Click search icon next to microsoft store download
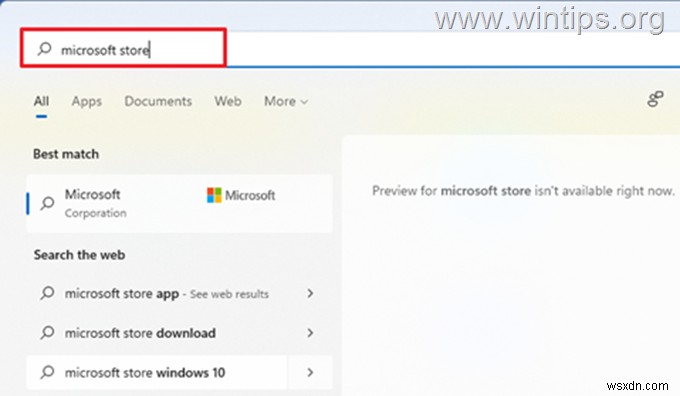Screen dimensions: 680x396 click(x=47, y=333)
